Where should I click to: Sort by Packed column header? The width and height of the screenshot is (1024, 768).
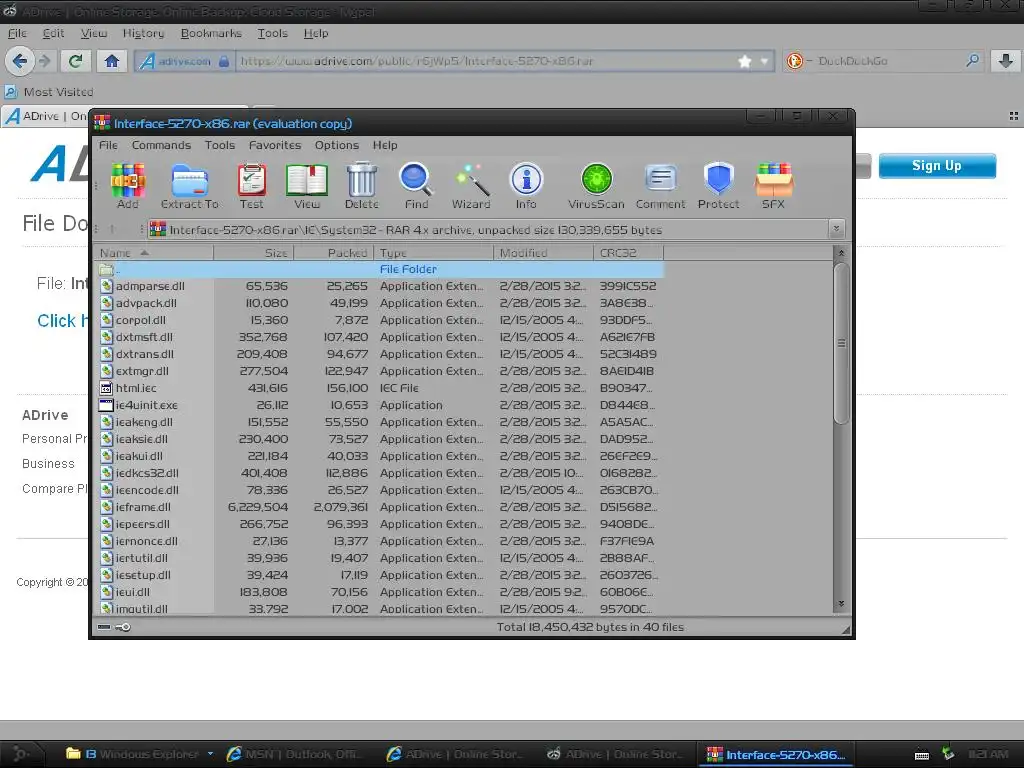click(334, 253)
